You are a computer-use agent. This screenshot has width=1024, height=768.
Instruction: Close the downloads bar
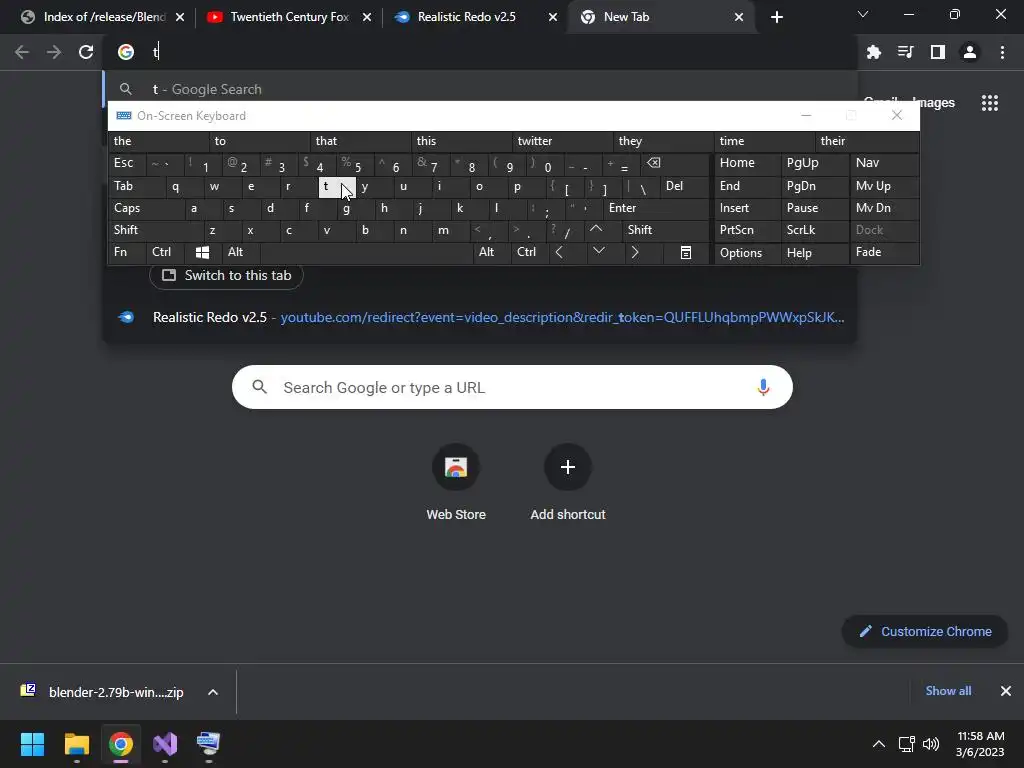click(x=1006, y=691)
